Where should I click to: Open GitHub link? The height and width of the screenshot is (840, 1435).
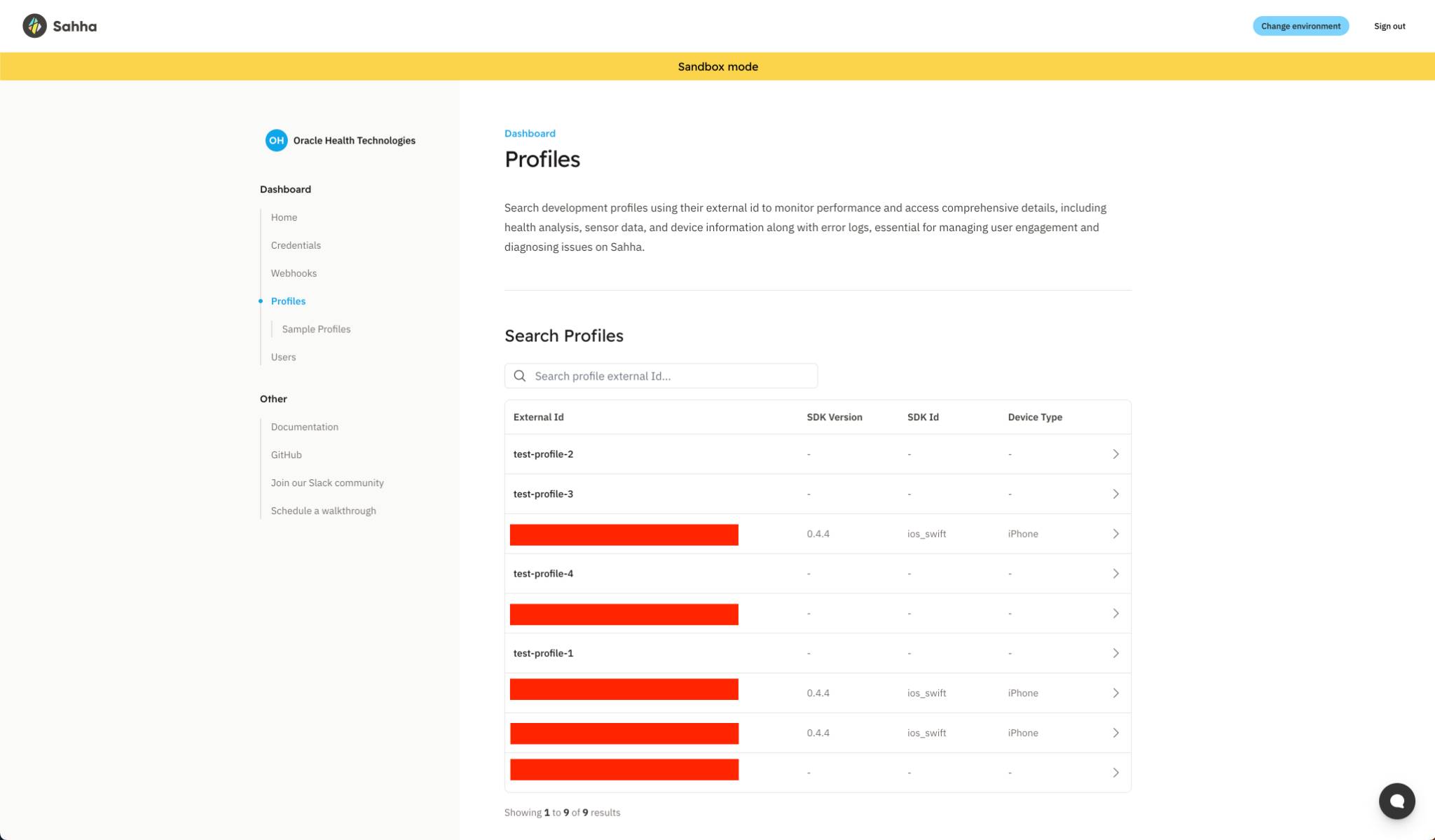tap(286, 455)
